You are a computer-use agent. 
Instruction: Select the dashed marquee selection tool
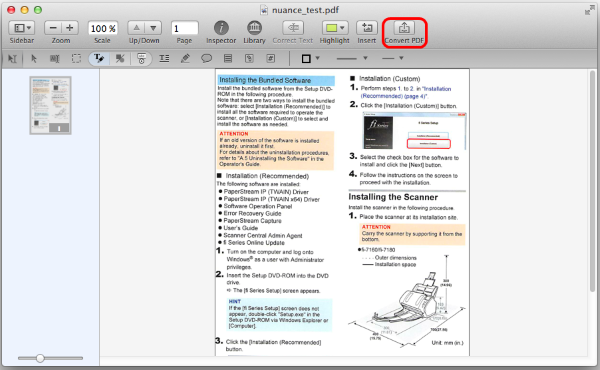[76, 59]
